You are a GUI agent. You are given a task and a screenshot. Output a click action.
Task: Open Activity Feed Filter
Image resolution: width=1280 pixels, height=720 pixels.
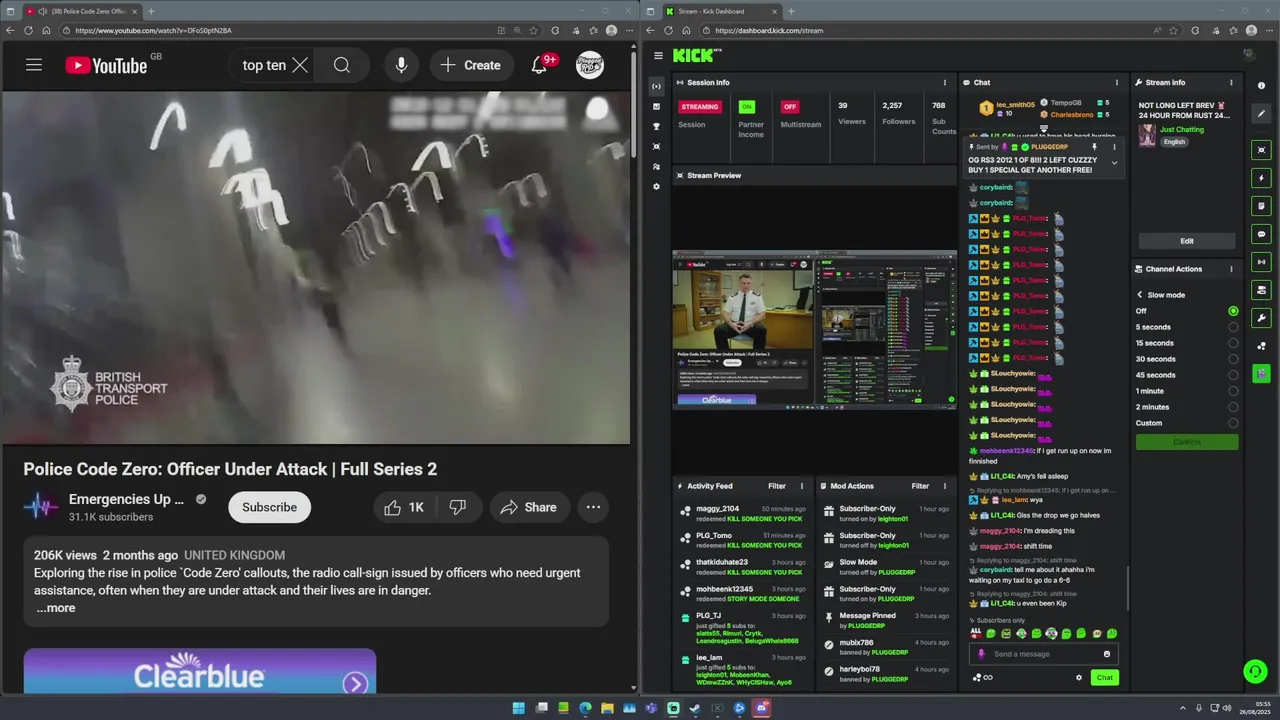click(x=776, y=486)
